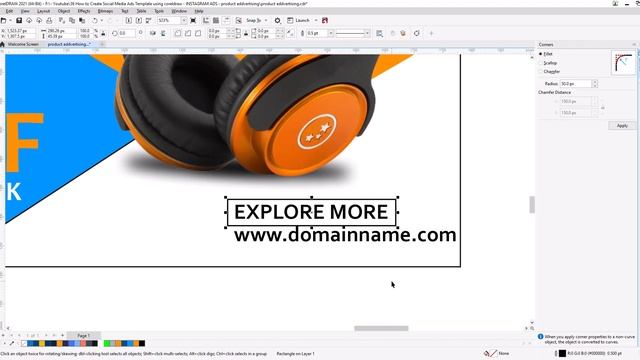
Task: Open the Effects menu
Action: click(84, 11)
